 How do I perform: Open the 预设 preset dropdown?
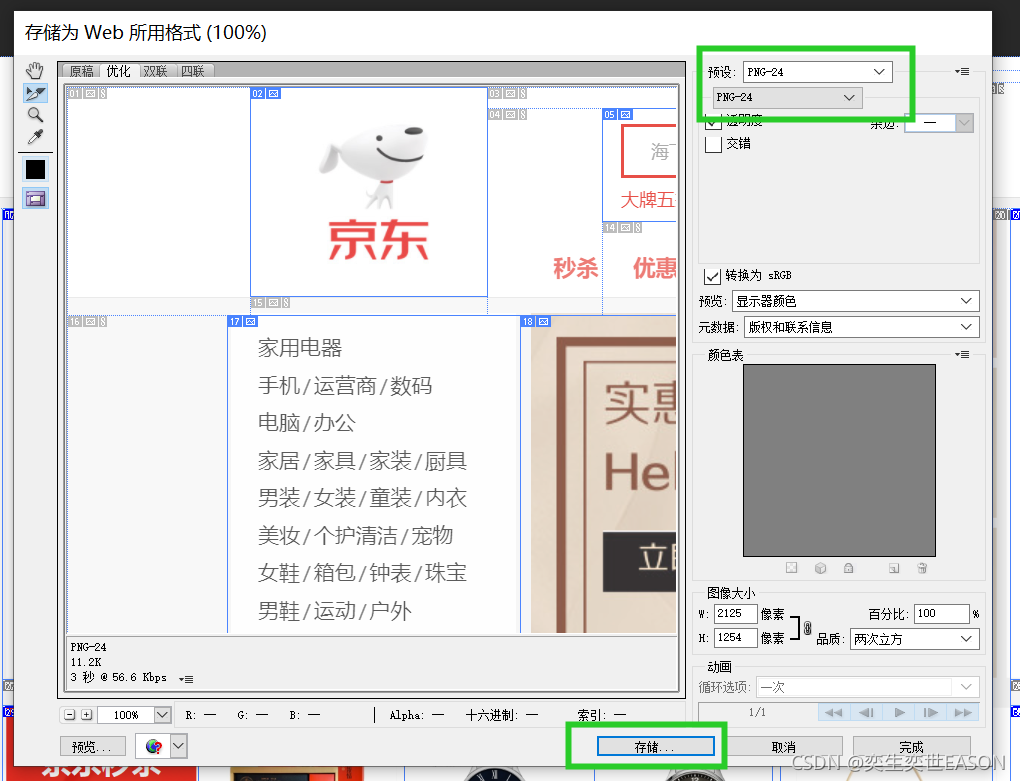point(818,72)
